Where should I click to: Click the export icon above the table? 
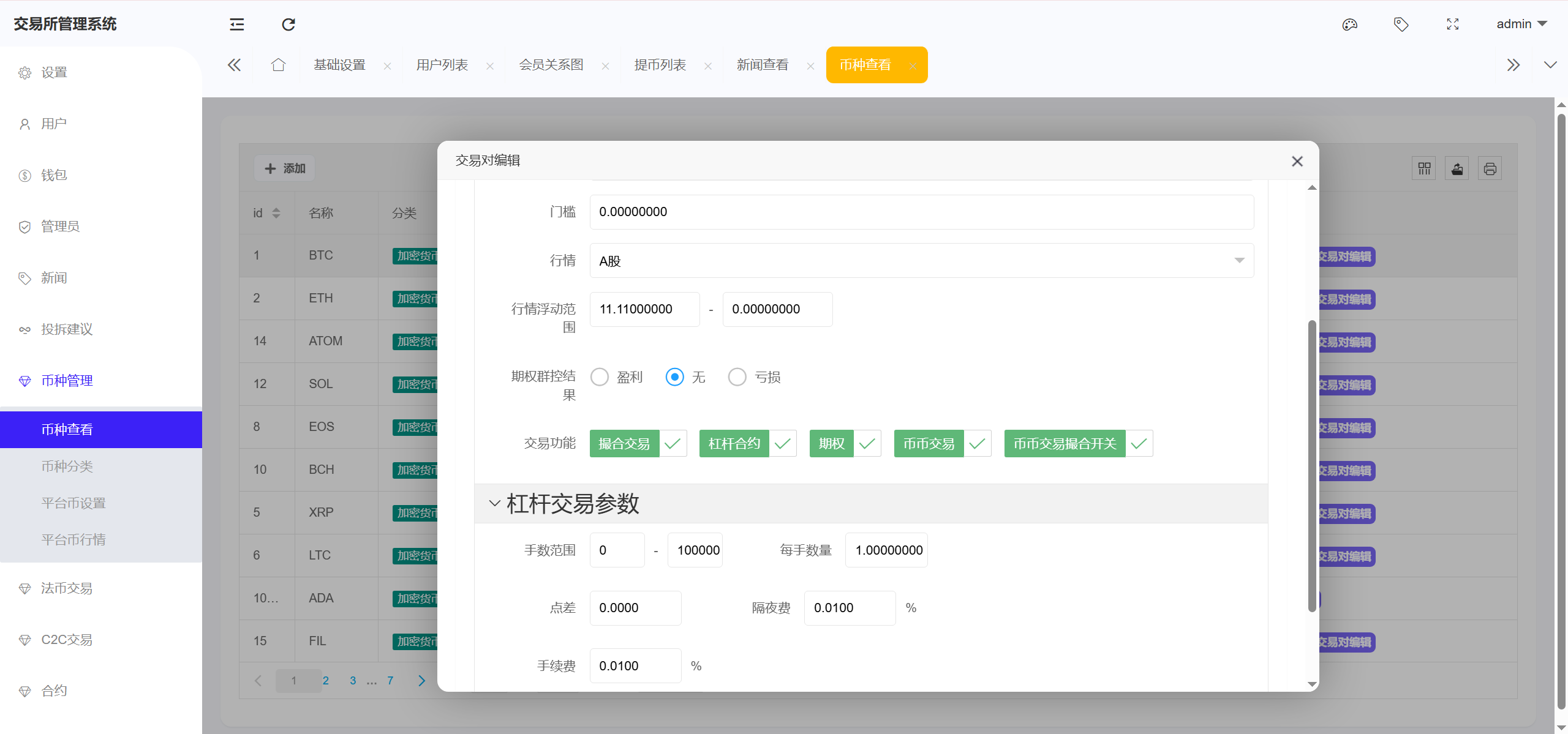[x=1457, y=168]
